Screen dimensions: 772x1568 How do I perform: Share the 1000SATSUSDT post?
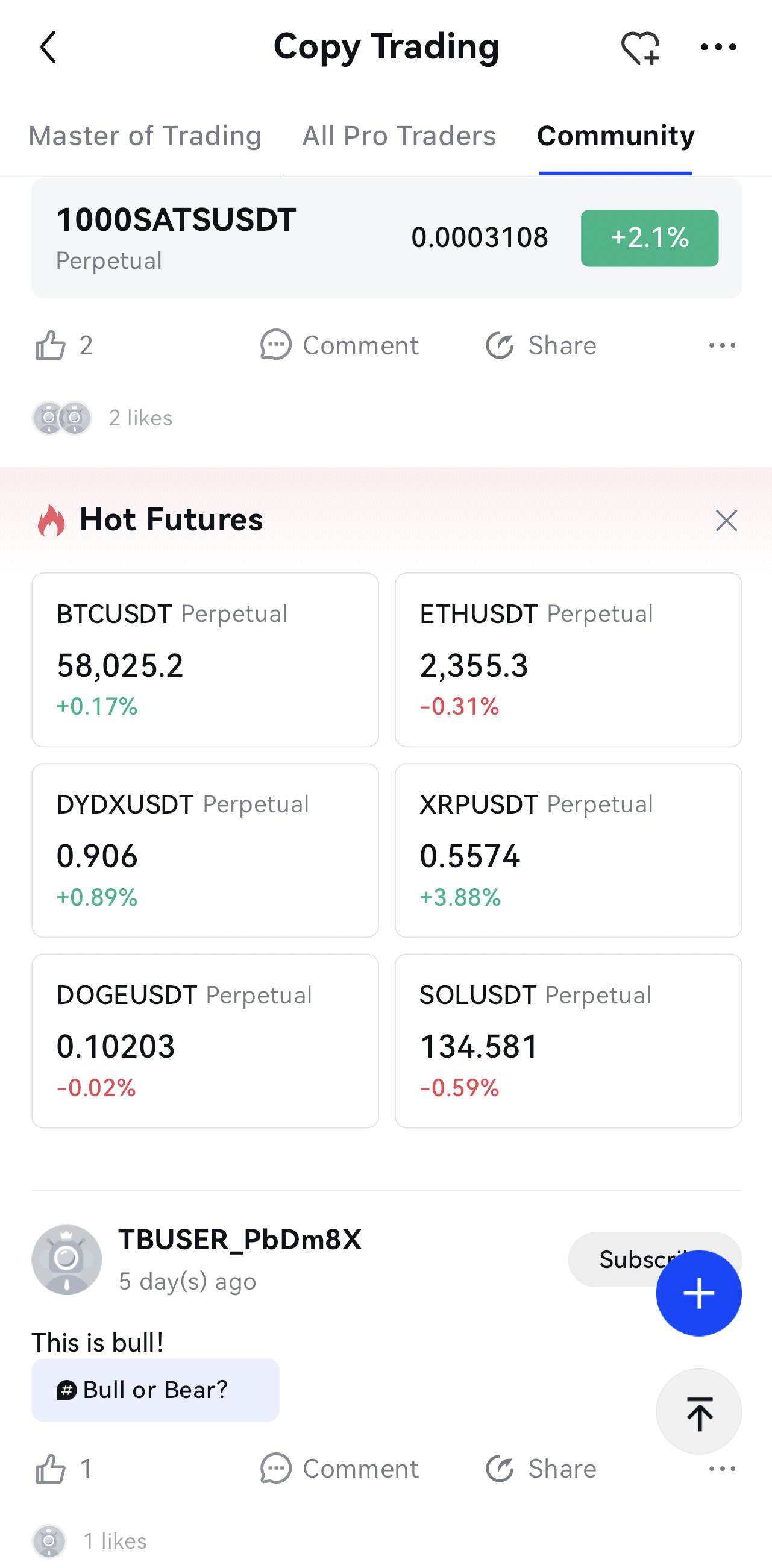541,346
